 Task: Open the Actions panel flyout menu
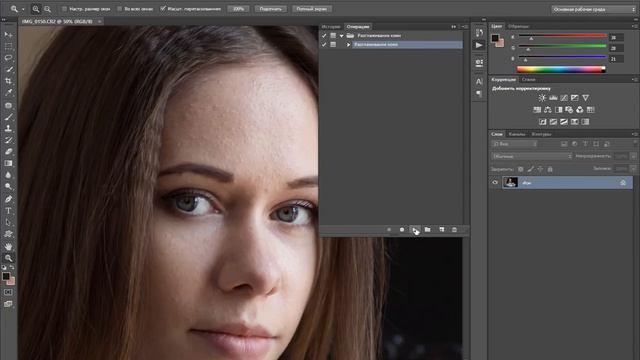(464, 27)
